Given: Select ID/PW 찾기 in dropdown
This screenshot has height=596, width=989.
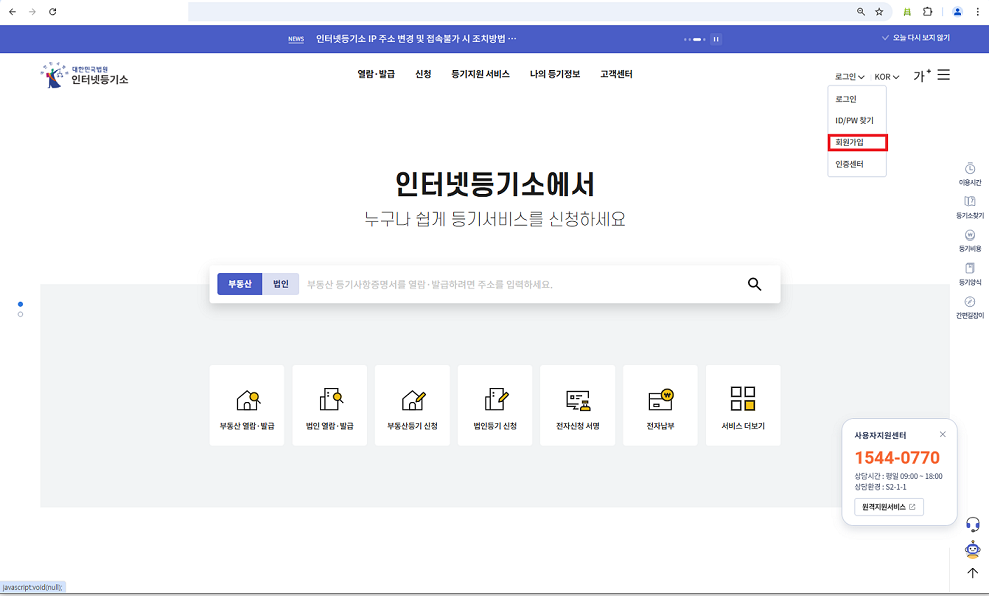Looking at the screenshot, I should (x=854, y=120).
